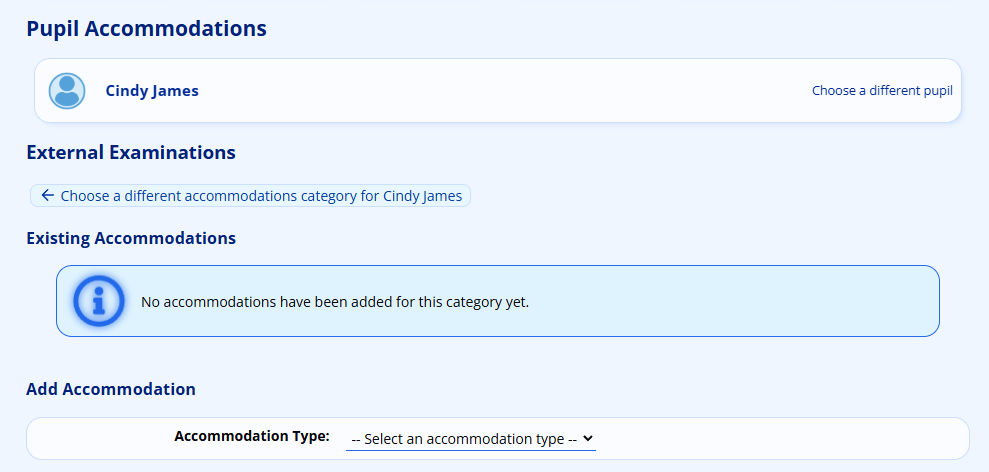Click the Accommodation Type field label
The height and width of the screenshot is (472, 989).
click(x=251, y=436)
